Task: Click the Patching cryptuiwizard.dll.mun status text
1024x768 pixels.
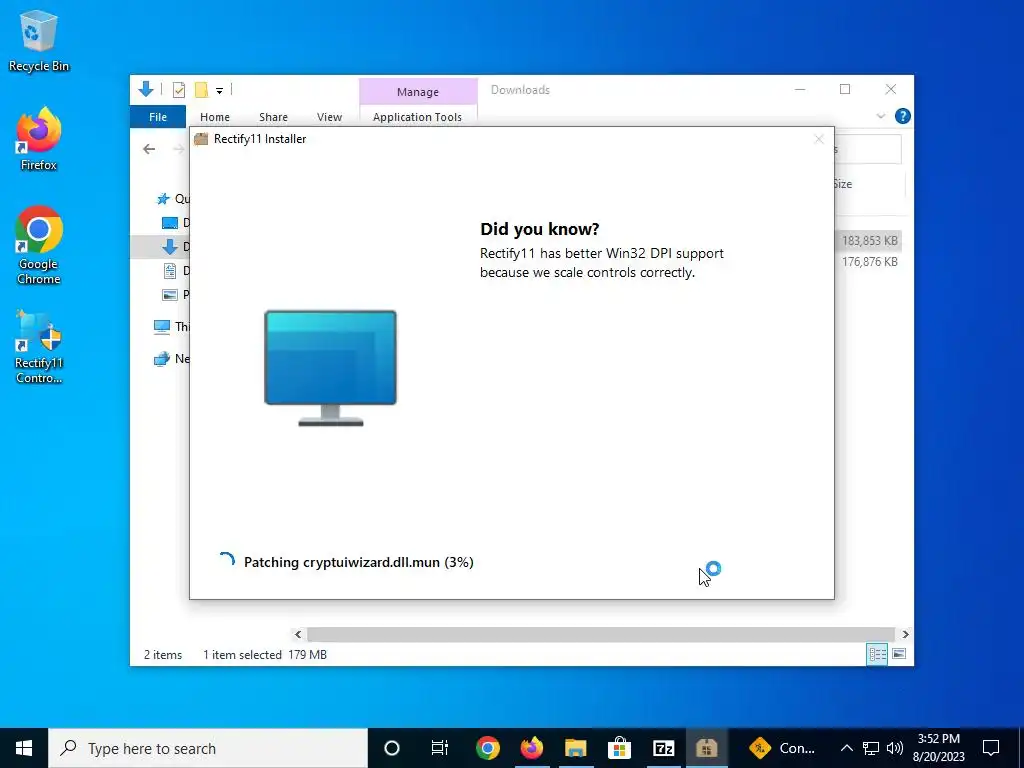Action: pyautogui.click(x=359, y=562)
